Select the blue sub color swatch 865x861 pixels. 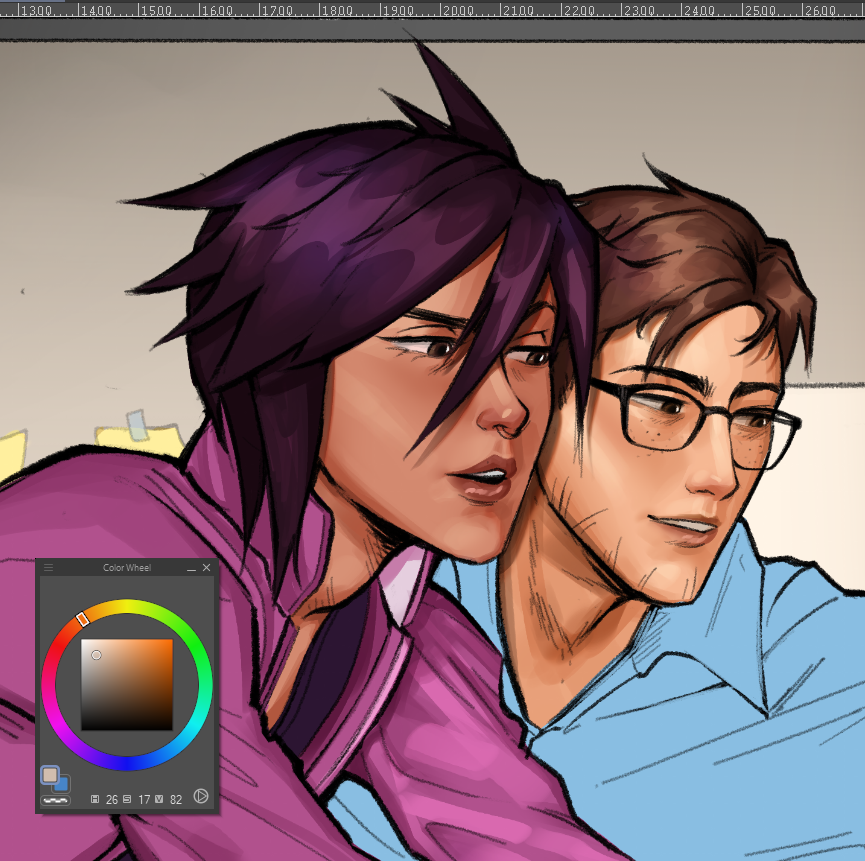pyautogui.click(x=63, y=785)
